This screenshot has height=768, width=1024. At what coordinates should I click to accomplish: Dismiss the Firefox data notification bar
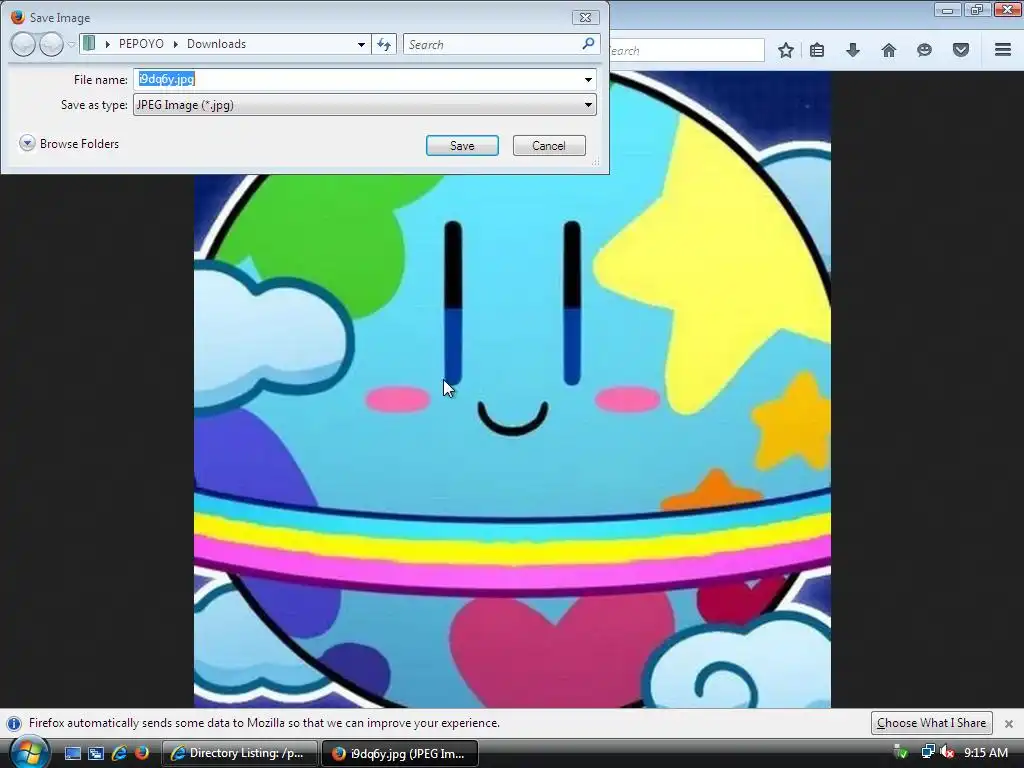click(1009, 724)
